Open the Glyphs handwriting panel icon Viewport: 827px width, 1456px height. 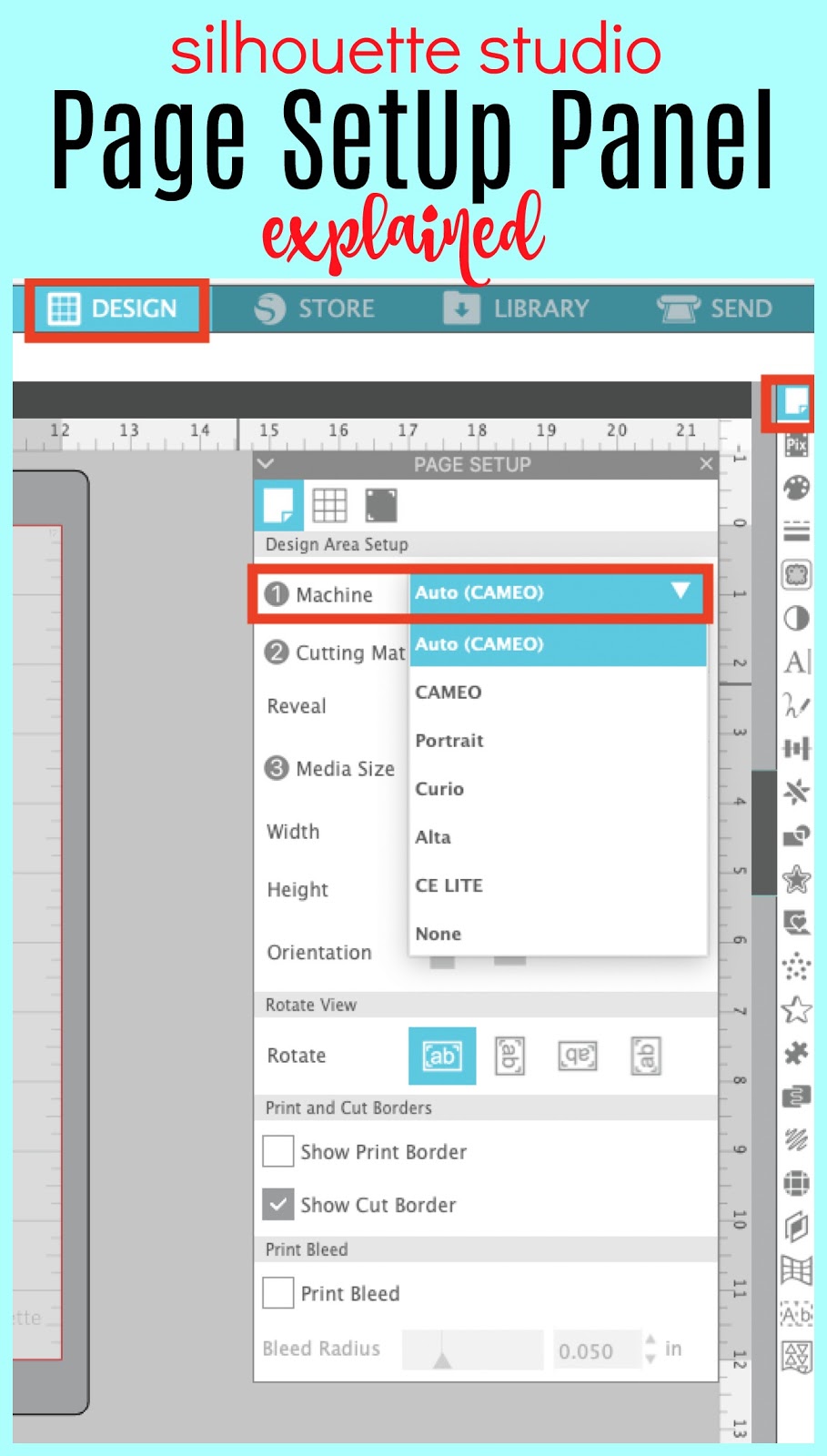pyautogui.click(x=796, y=705)
